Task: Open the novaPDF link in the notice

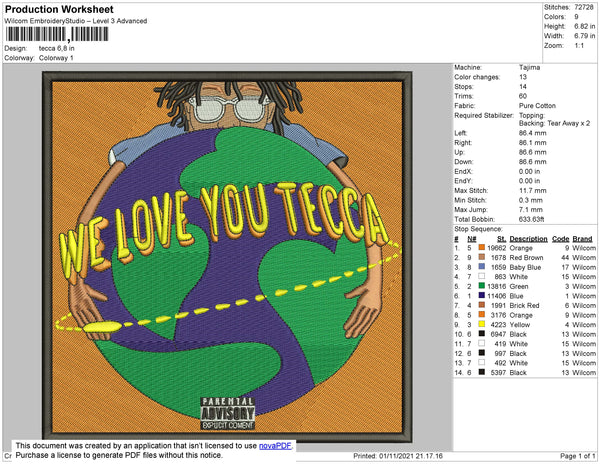Action: tap(275, 446)
